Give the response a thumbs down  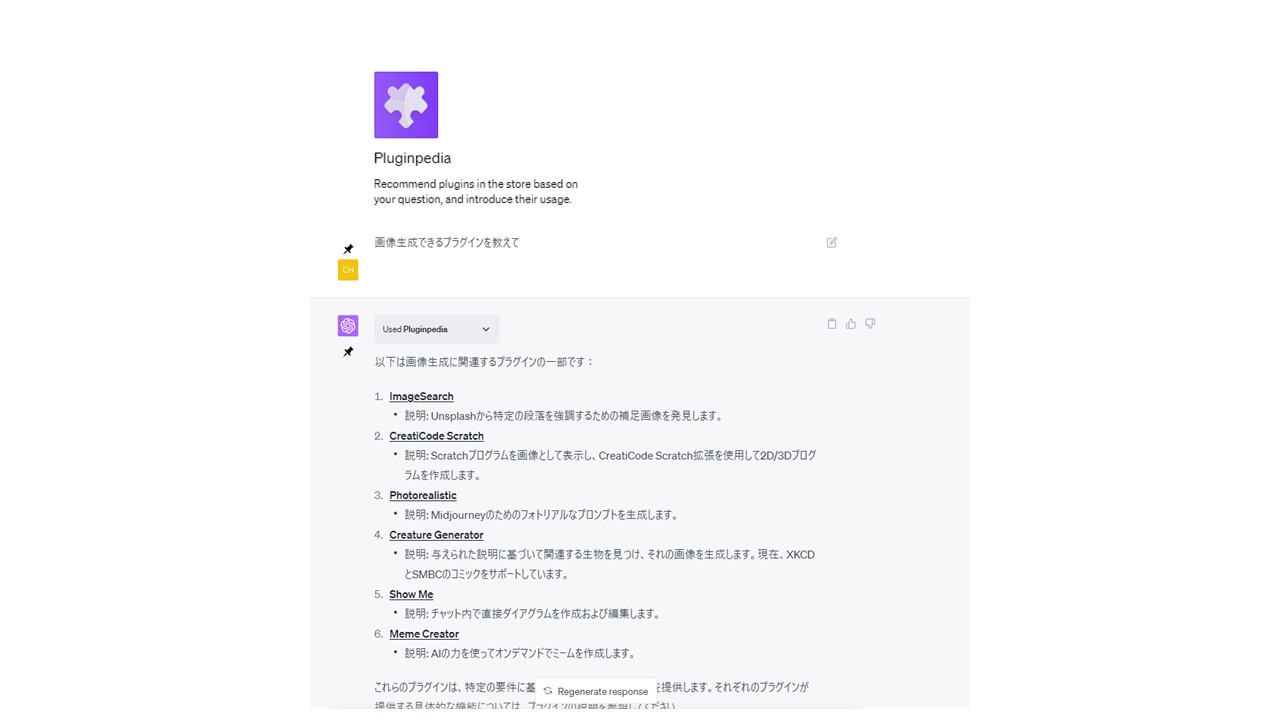point(870,324)
